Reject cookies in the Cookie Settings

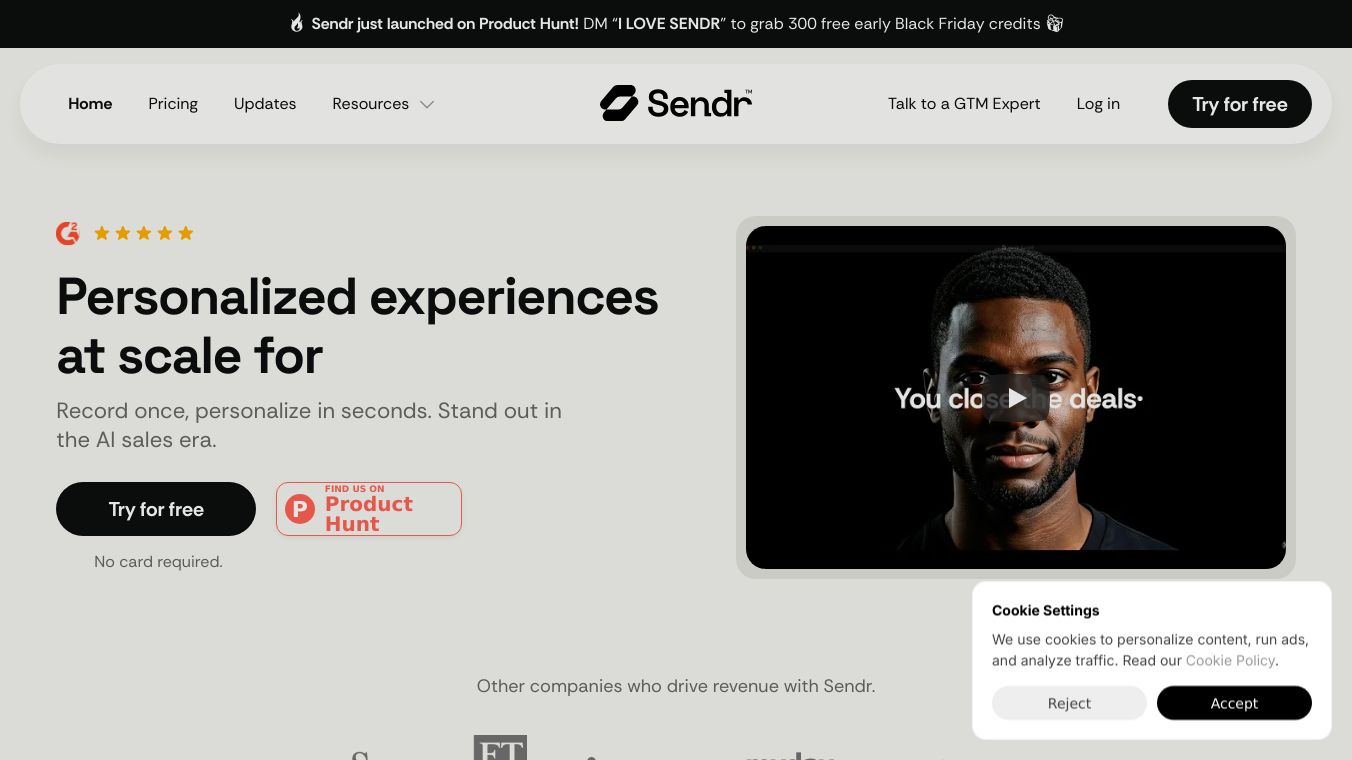tap(1069, 703)
